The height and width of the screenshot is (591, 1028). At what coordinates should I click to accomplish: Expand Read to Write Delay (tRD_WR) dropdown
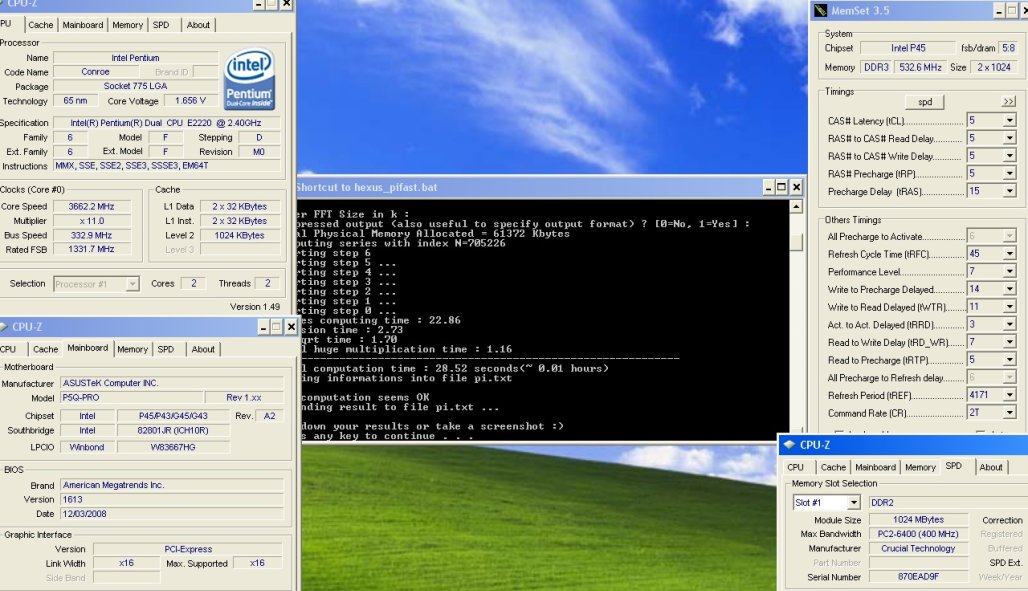coord(1010,342)
